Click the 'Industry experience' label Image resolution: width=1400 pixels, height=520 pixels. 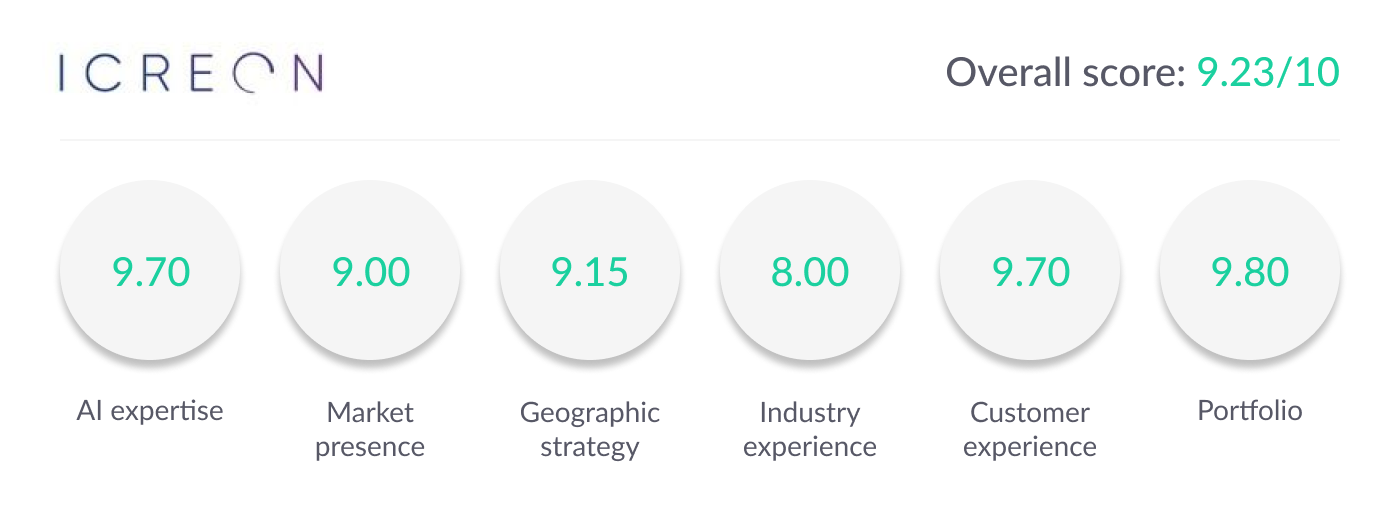click(x=810, y=429)
